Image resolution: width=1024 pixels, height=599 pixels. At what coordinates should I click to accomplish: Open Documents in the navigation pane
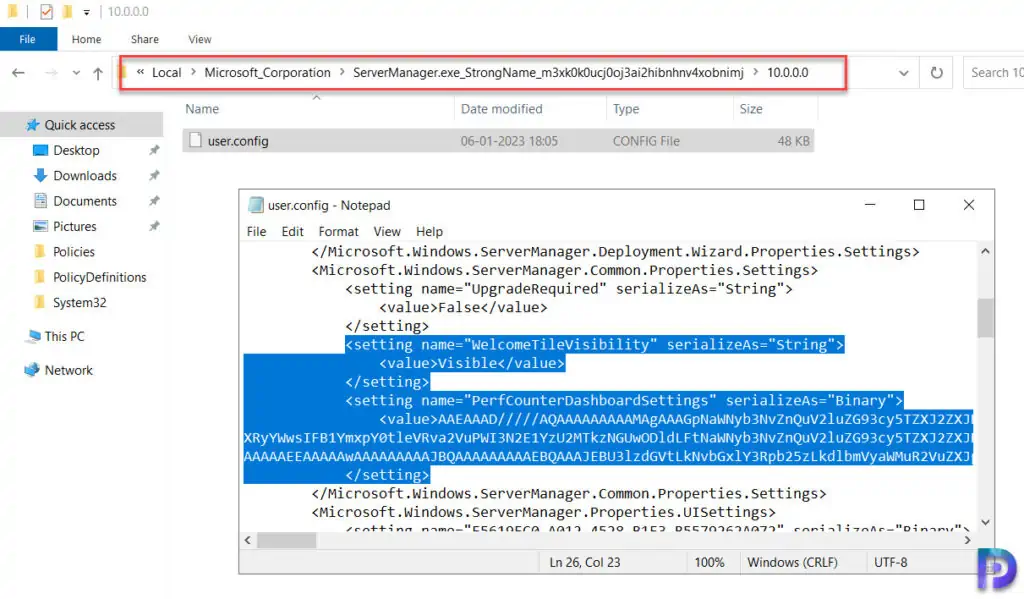coord(85,201)
